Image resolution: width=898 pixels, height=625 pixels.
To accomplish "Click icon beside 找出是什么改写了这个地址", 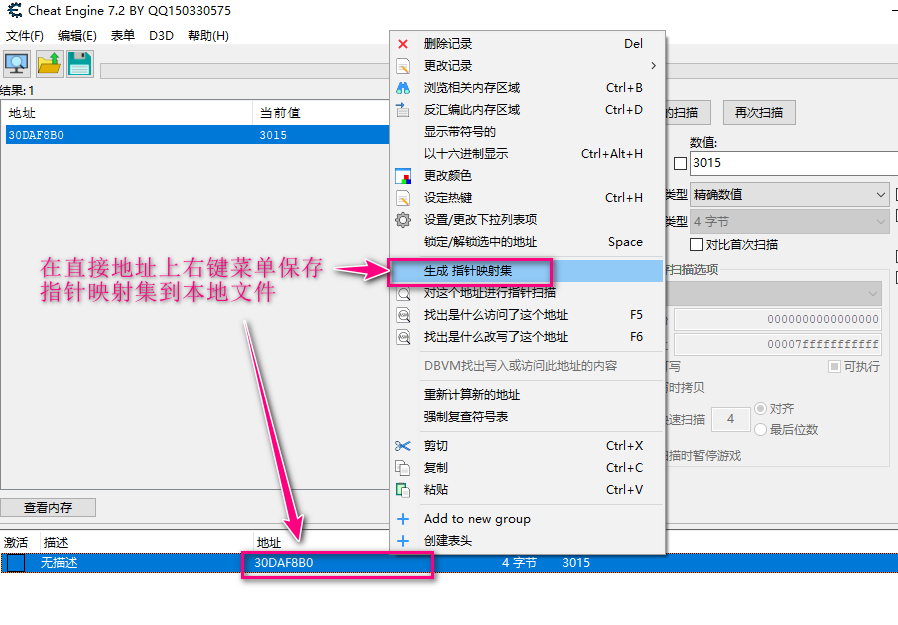I will click(403, 337).
